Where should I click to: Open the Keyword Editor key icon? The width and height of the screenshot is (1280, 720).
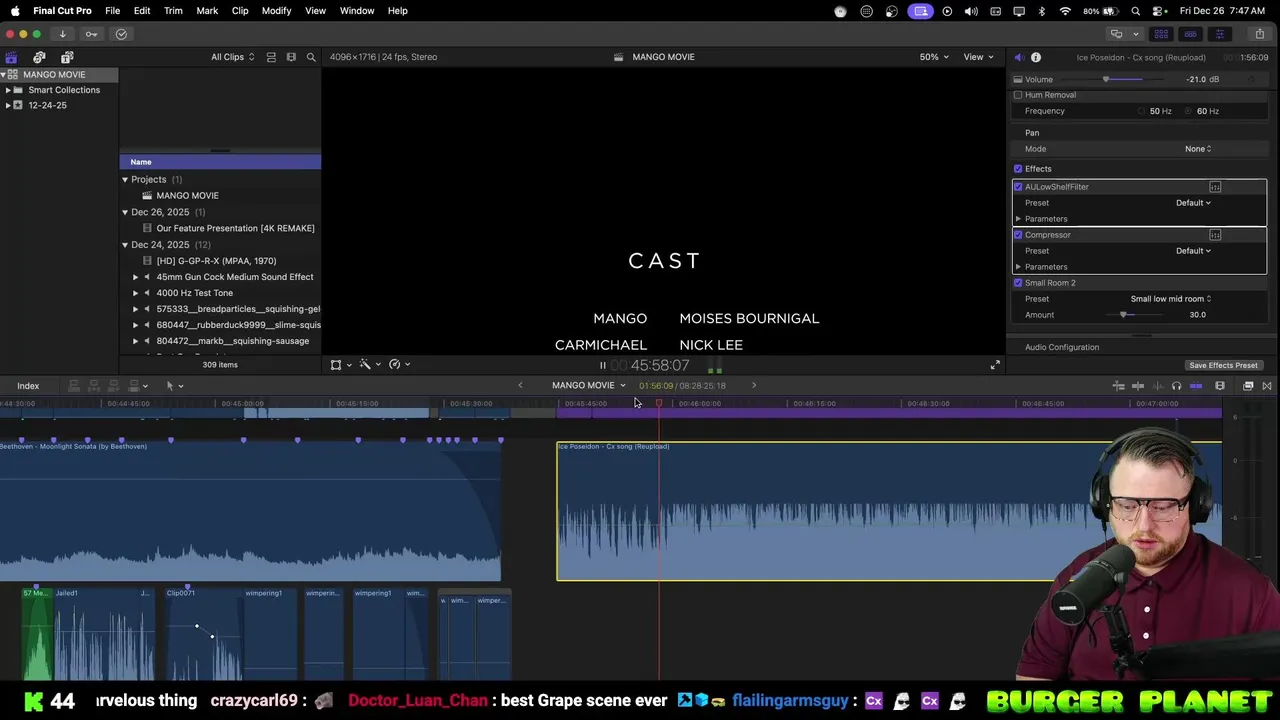point(91,34)
